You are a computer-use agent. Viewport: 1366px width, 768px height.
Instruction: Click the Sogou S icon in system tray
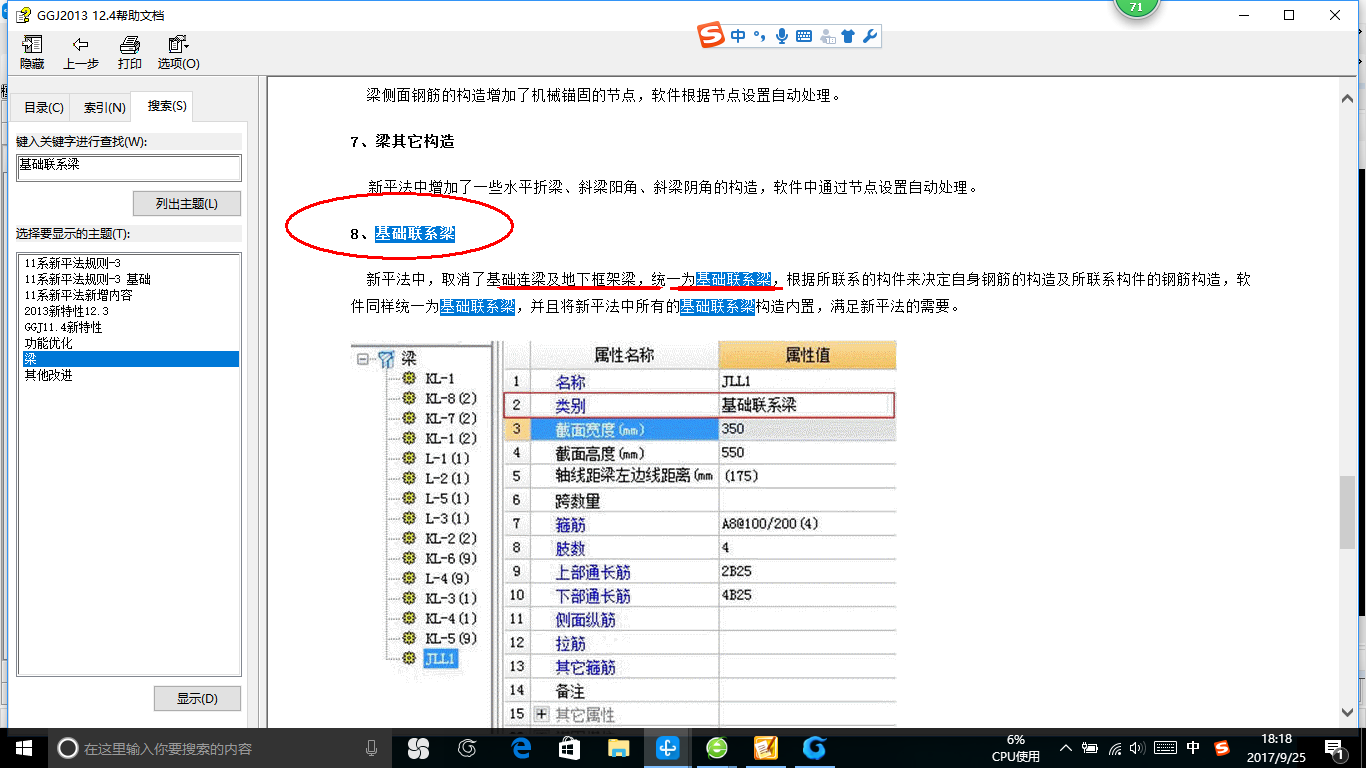[1222, 748]
